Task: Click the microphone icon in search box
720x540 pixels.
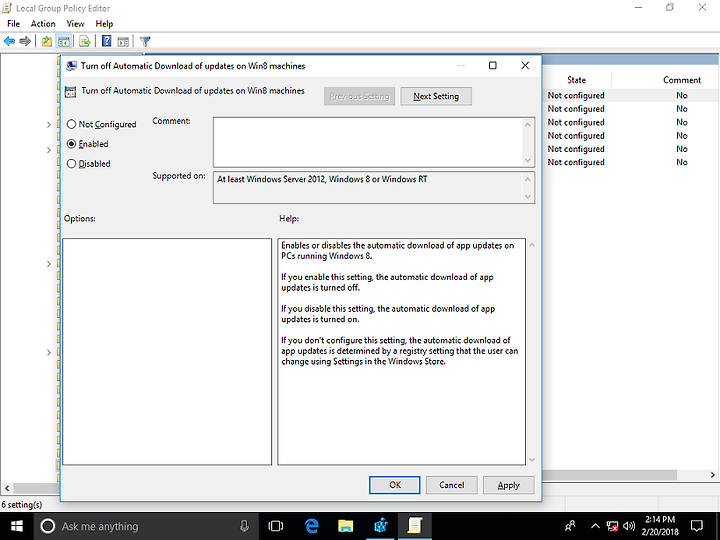Action: point(245,526)
